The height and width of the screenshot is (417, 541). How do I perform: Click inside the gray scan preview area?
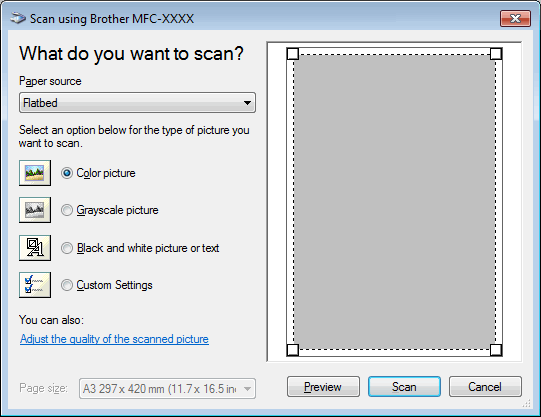(x=394, y=202)
